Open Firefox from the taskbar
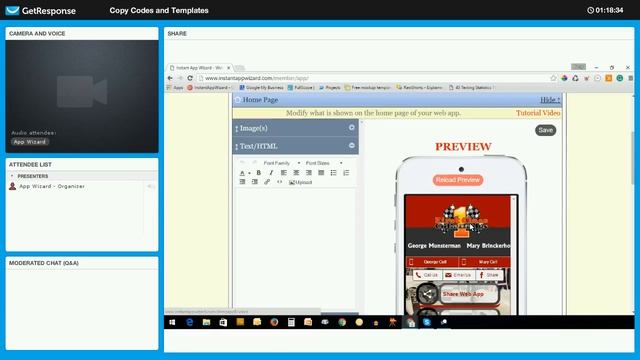Image resolution: width=640 pixels, height=360 pixels. [x=274, y=322]
